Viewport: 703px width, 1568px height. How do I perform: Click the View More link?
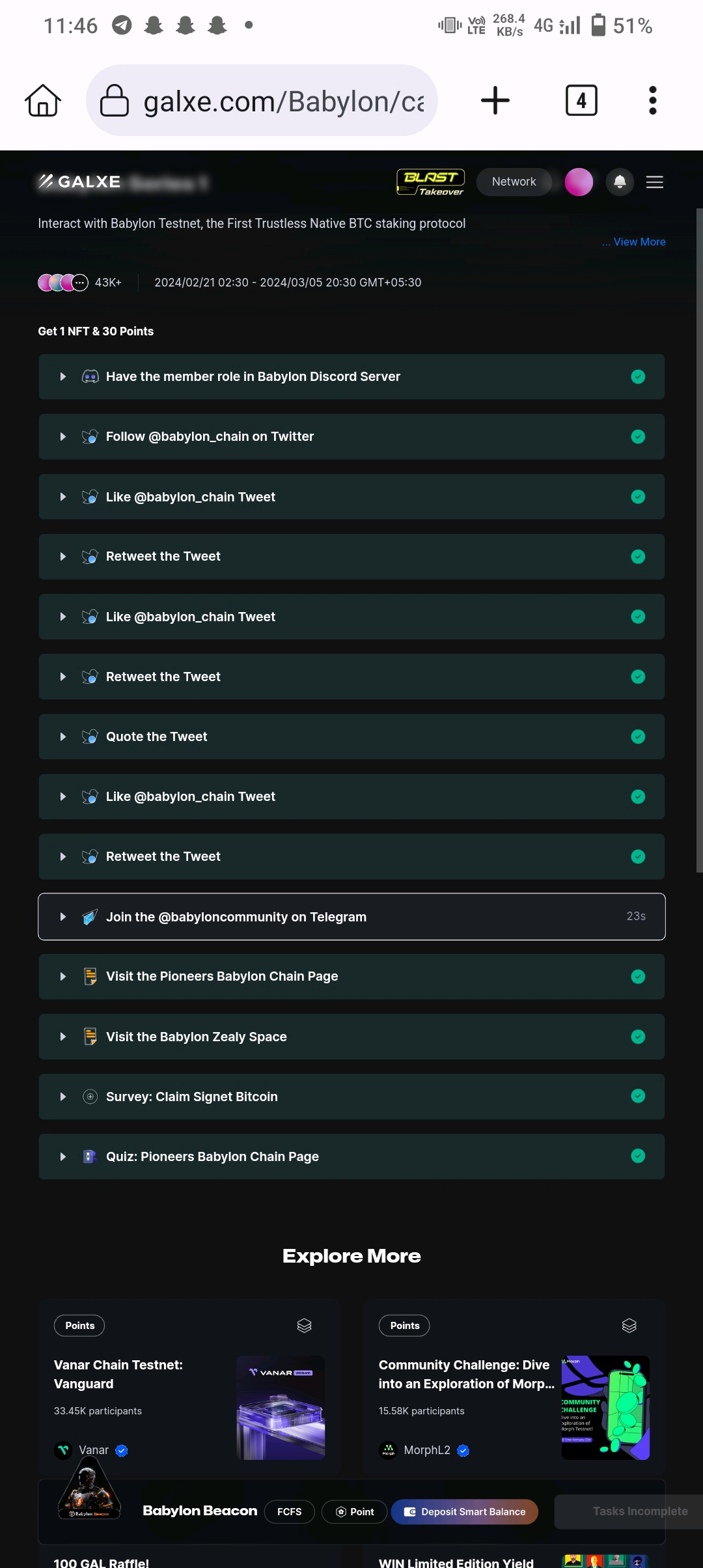pos(639,242)
